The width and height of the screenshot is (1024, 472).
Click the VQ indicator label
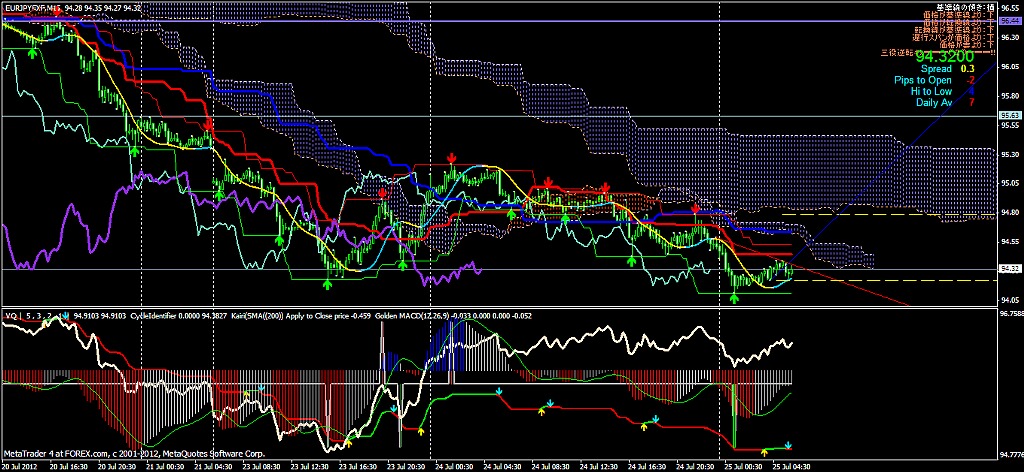[10, 316]
